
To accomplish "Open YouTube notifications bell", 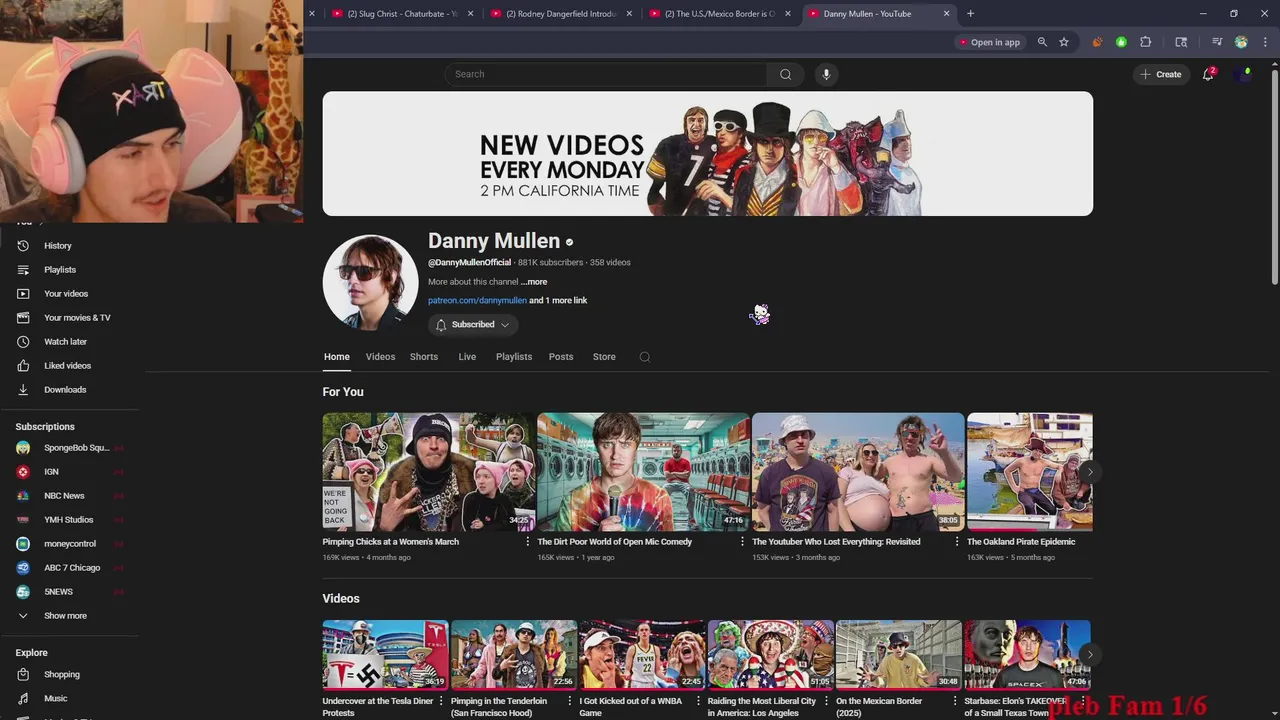I will click(x=1208, y=74).
